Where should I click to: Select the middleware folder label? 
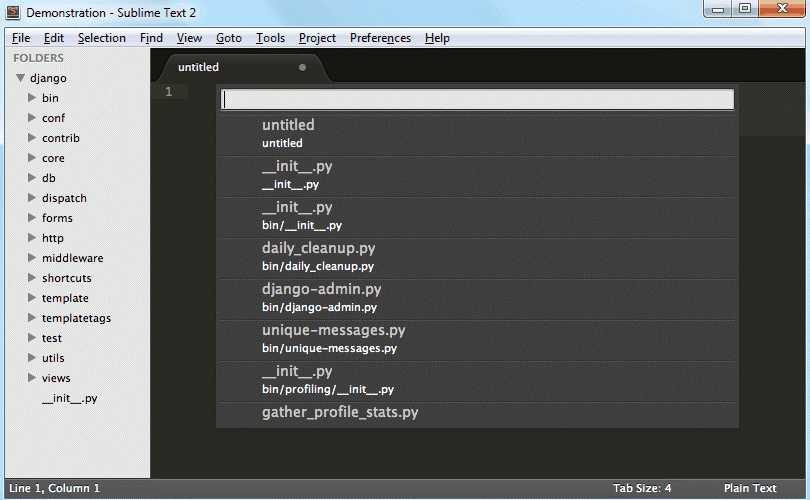point(72,258)
